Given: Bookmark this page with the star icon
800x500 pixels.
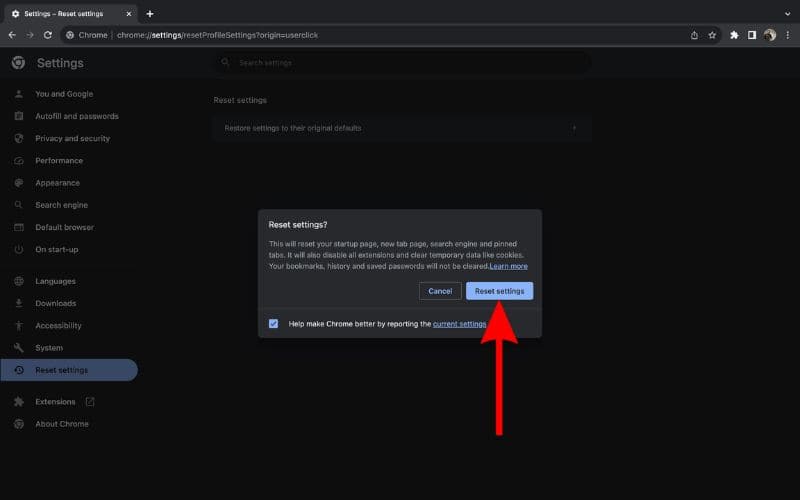Looking at the screenshot, I should click(712, 35).
